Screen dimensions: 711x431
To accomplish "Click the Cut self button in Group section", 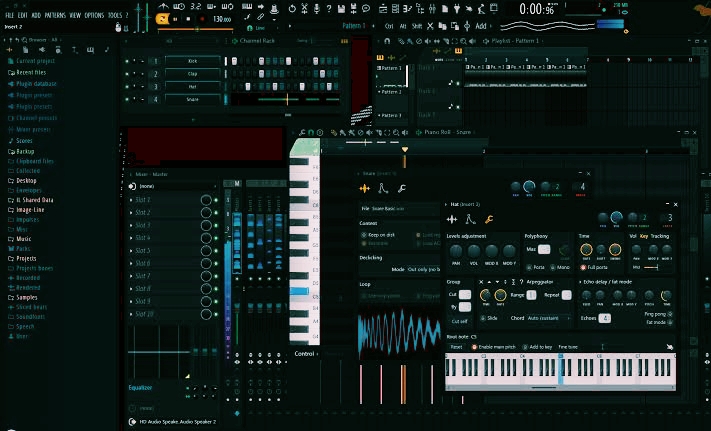I will 459,321.
